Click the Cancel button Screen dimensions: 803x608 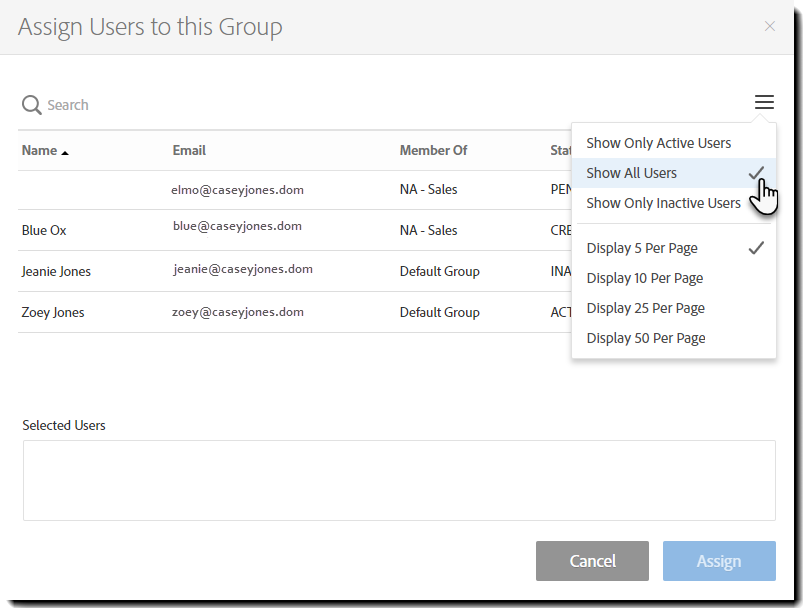[x=592, y=561]
